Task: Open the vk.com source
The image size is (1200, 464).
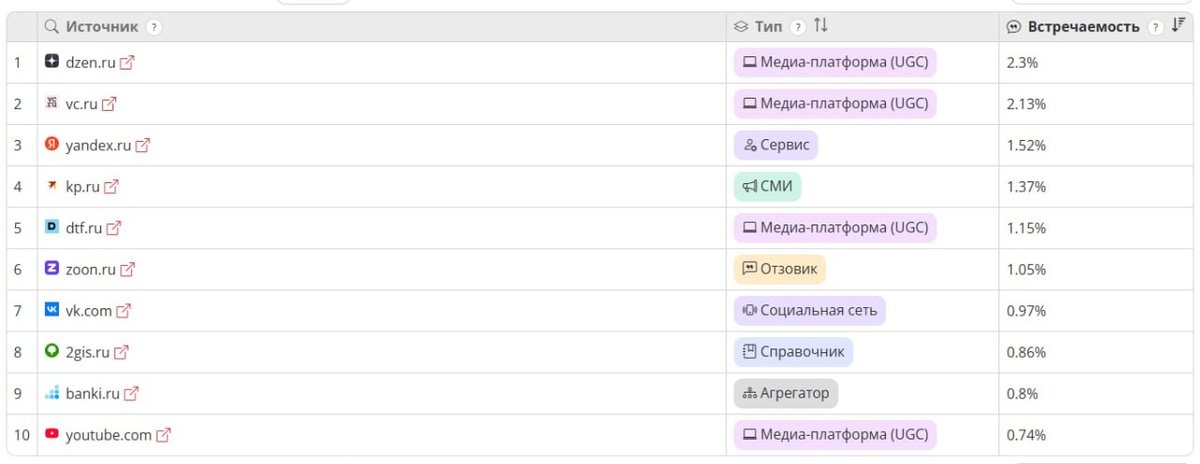Action: [x=88, y=311]
